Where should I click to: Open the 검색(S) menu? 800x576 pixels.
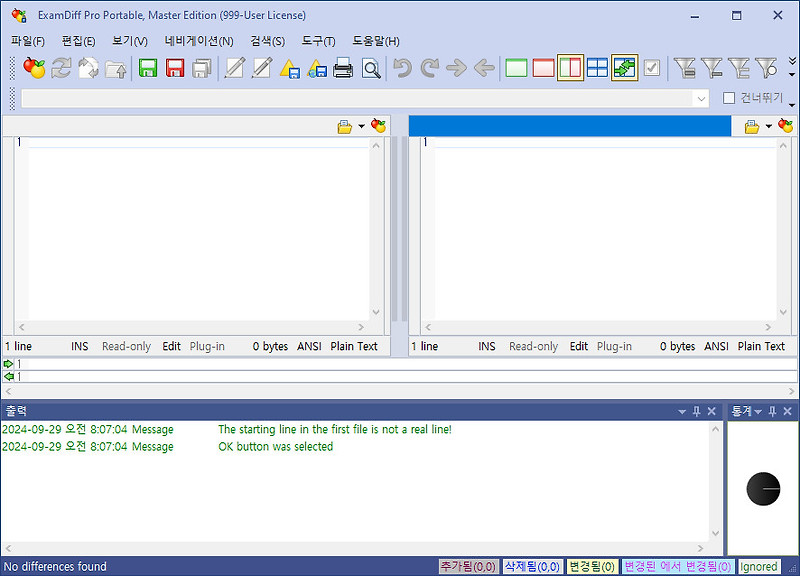click(x=267, y=41)
